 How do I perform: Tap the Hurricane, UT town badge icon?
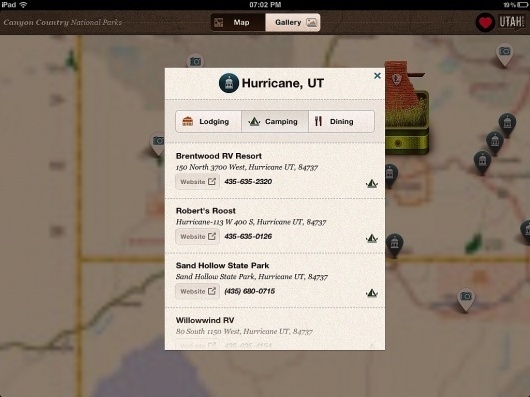point(229,83)
